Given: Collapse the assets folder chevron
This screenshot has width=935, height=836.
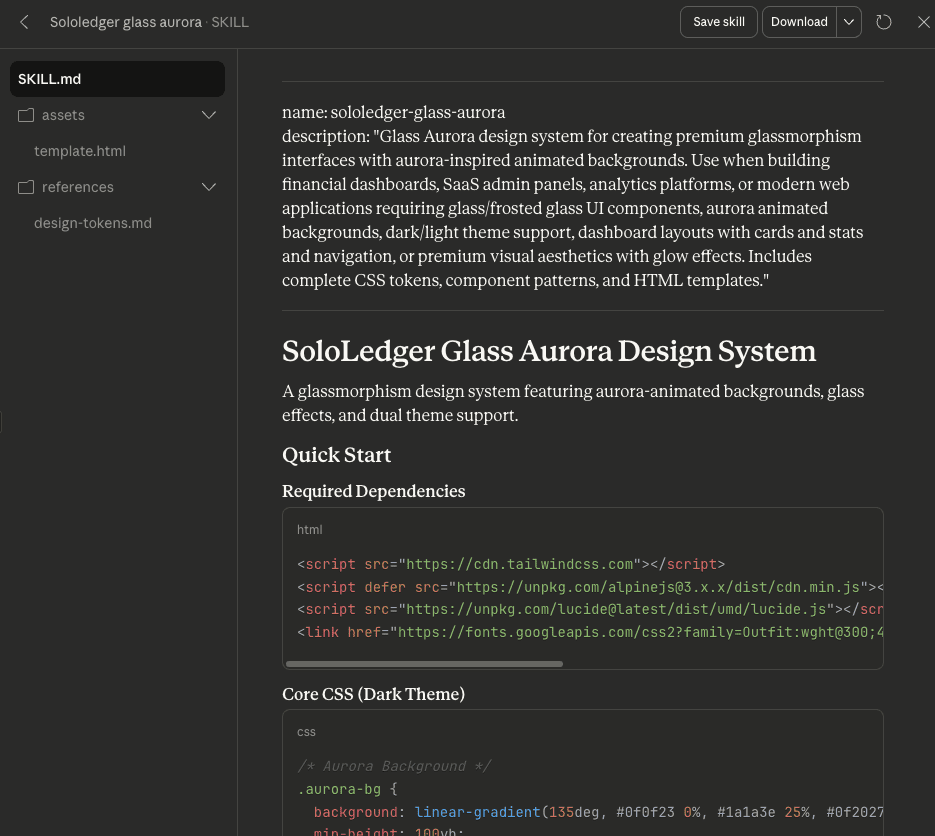Looking at the screenshot, I should pos(209,115).
